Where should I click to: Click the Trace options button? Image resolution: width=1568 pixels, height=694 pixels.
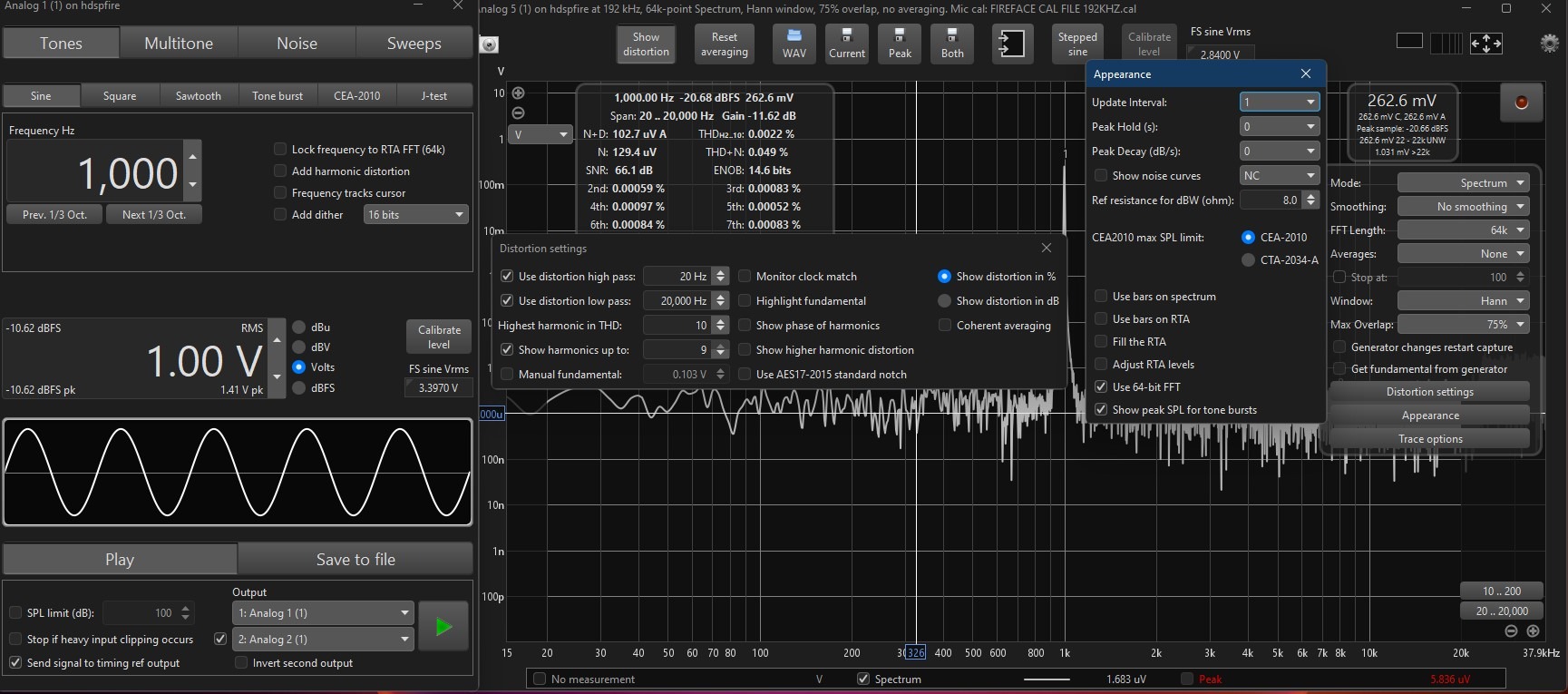coord(1430,438)
